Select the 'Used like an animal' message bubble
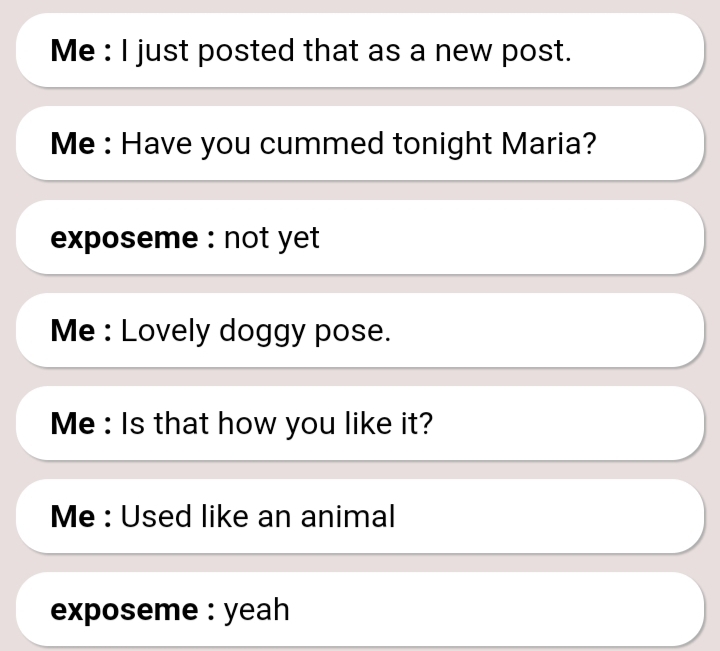 coord(360,517)
